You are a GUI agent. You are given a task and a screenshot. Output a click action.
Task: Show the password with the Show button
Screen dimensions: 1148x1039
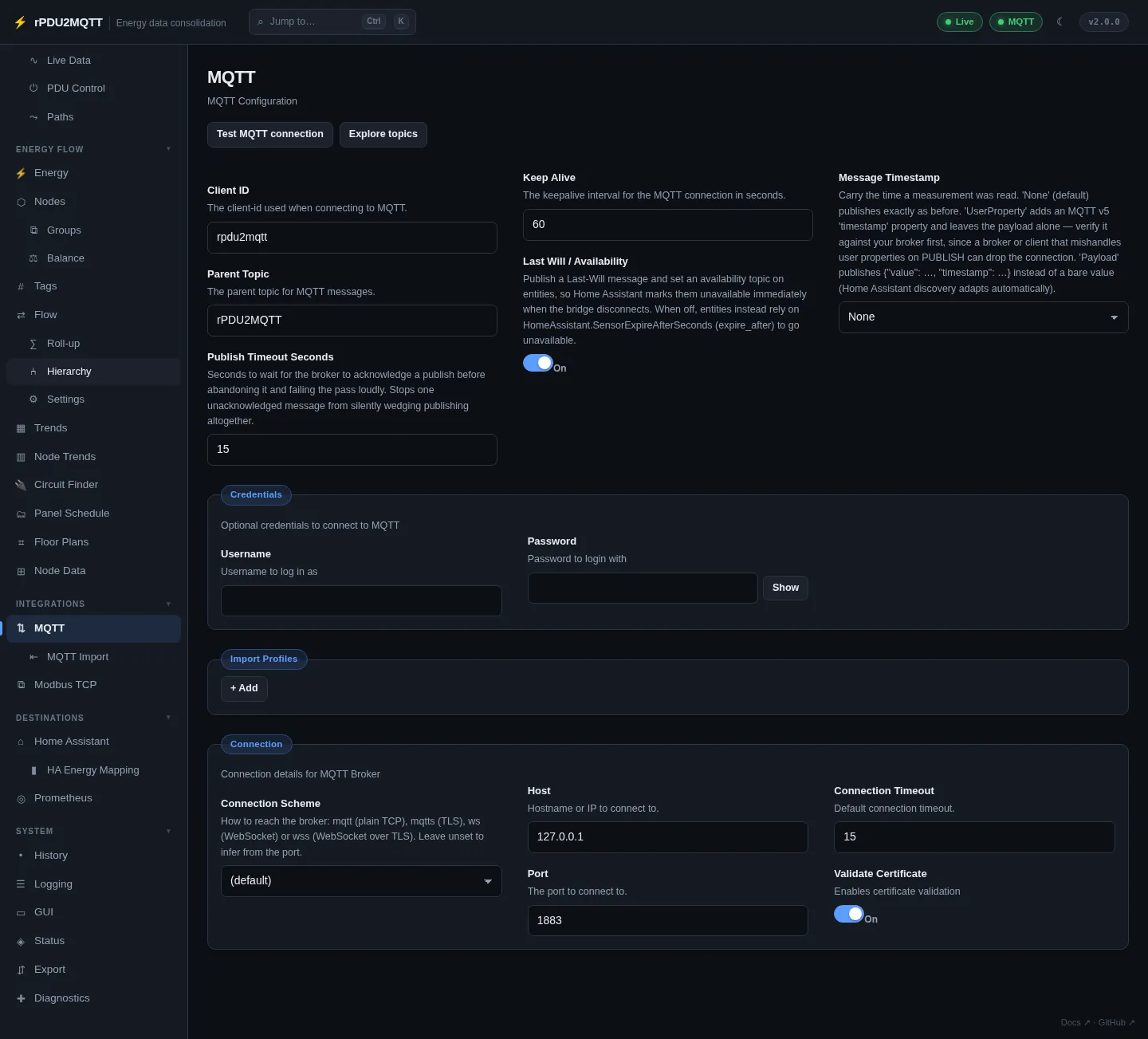[x=785, y=588]
